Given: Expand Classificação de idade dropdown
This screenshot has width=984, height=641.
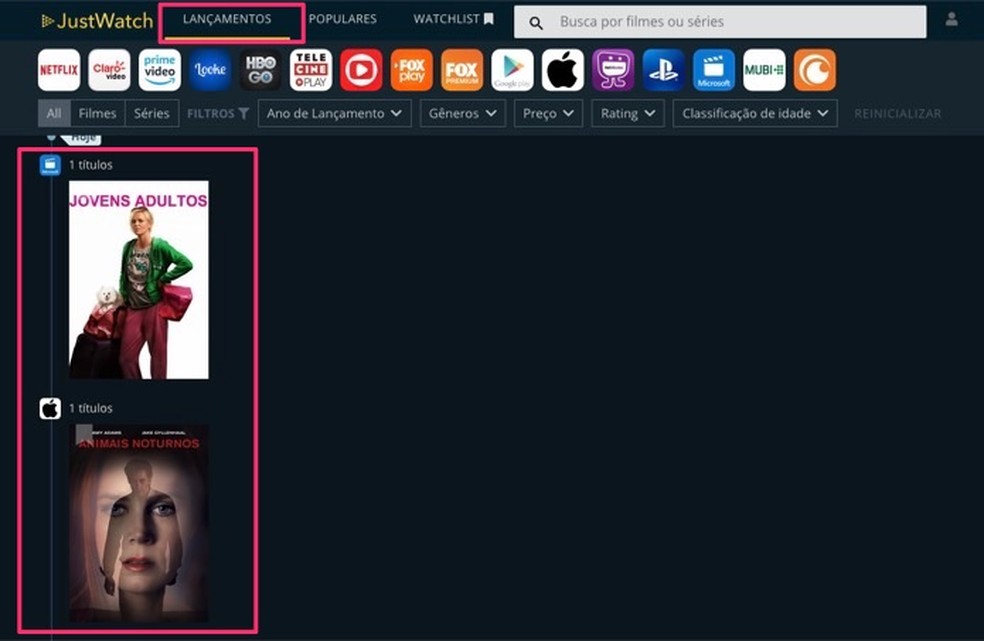Looking at the screenshot, I should [x=755, y=114].
